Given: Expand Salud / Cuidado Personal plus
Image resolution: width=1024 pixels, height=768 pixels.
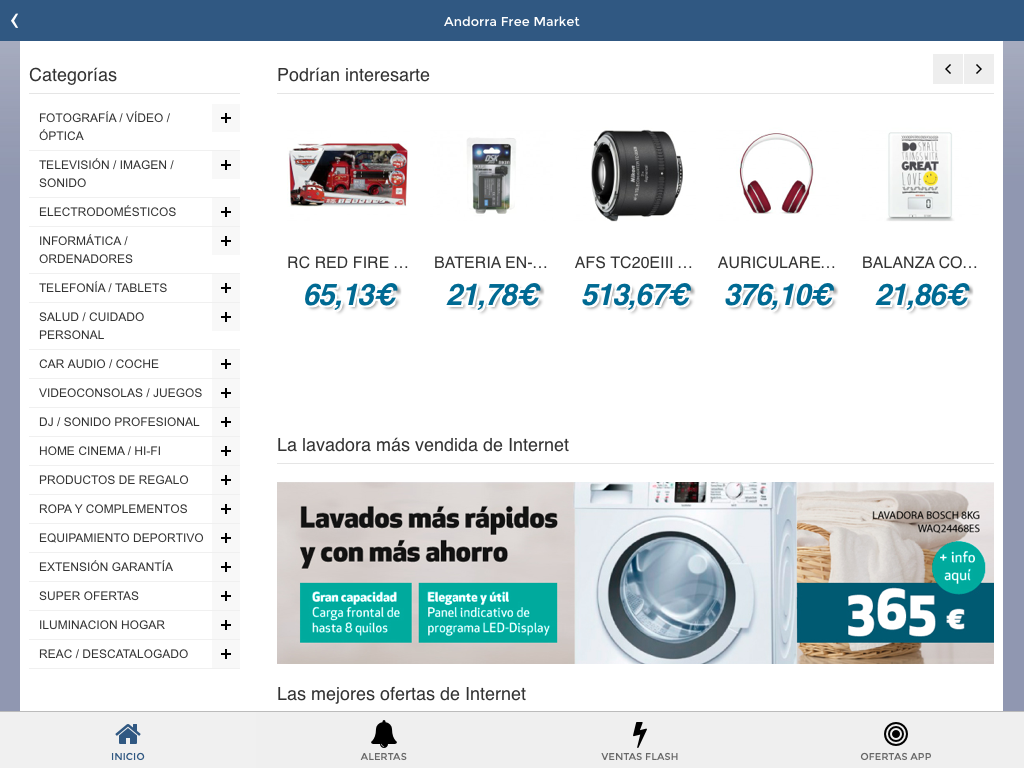Looking at the screenshot, I should pos(226,317).
